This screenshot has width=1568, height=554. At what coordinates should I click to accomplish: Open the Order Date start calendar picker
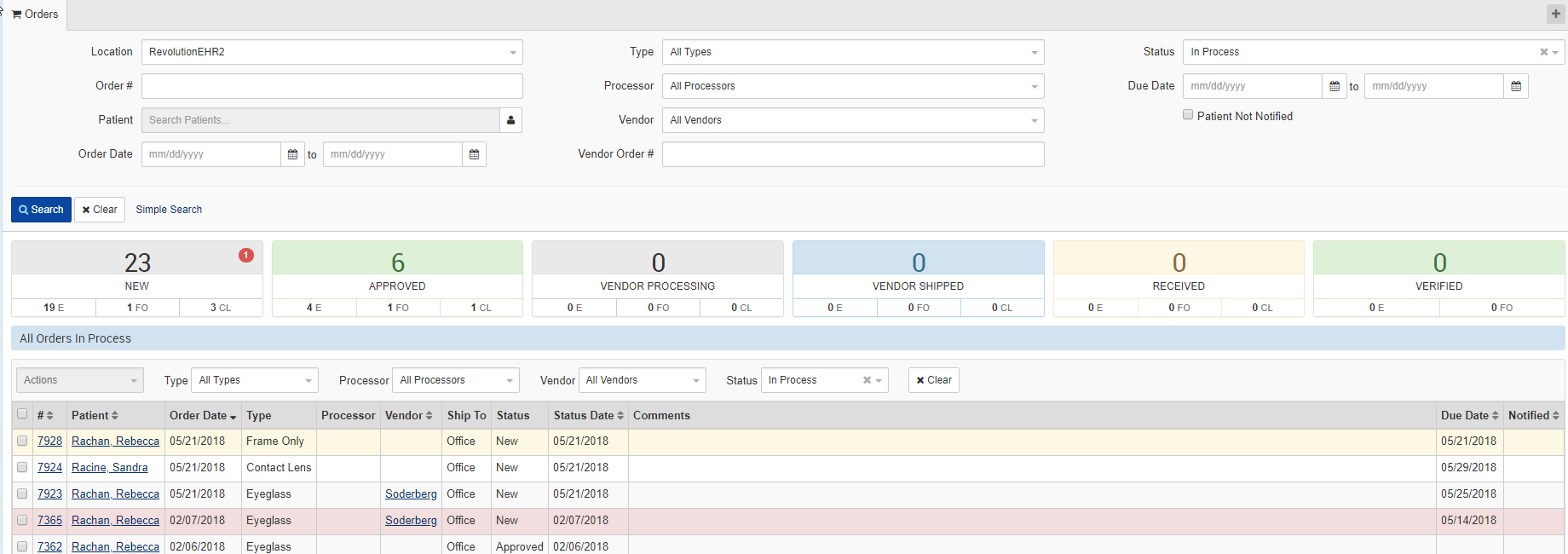pyautogui.click(x=292, y=154)
